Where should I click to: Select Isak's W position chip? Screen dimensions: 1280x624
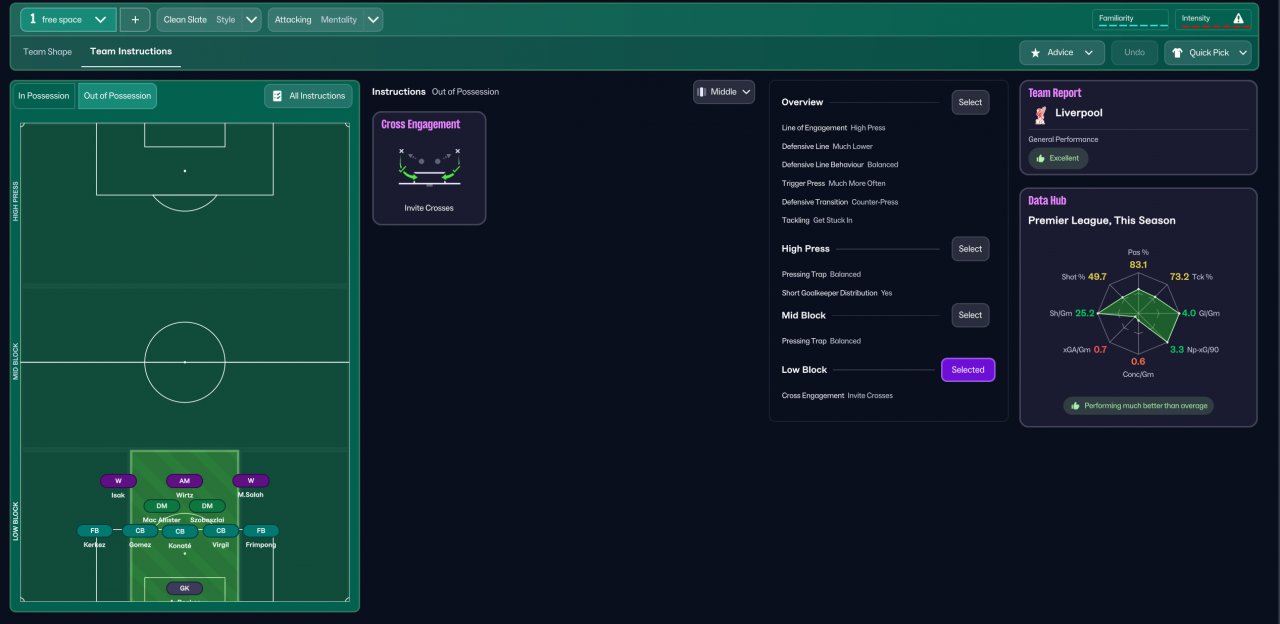click(x=118, y=481)
